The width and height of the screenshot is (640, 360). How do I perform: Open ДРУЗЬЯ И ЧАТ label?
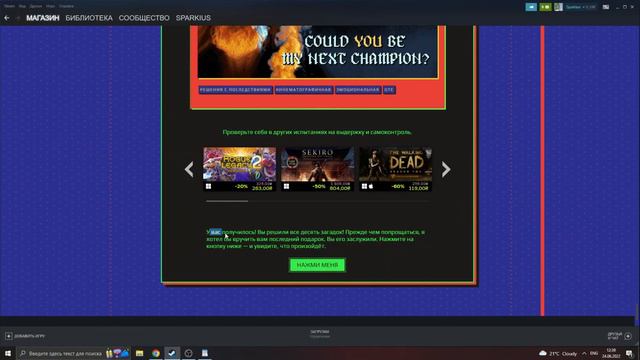point(615,336)
